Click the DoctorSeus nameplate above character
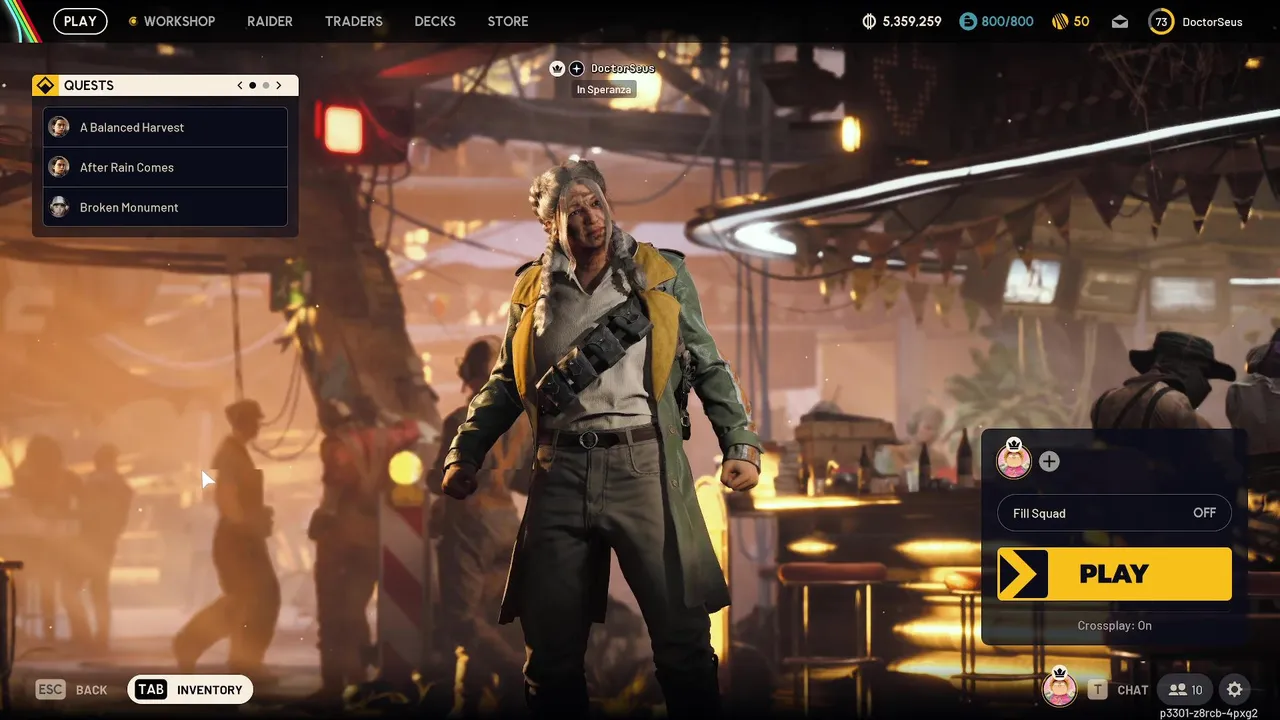The height and width of the screenshot is (720, 1280). 623,68
